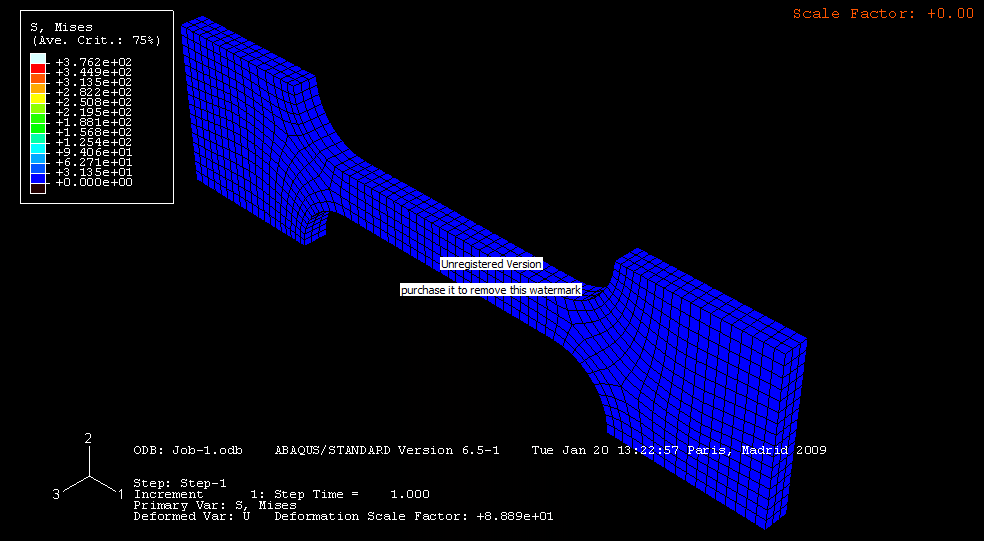
Task: Click the 'Deformation Scale Factor: +8.889e+01' text
Action: point(413,517)
